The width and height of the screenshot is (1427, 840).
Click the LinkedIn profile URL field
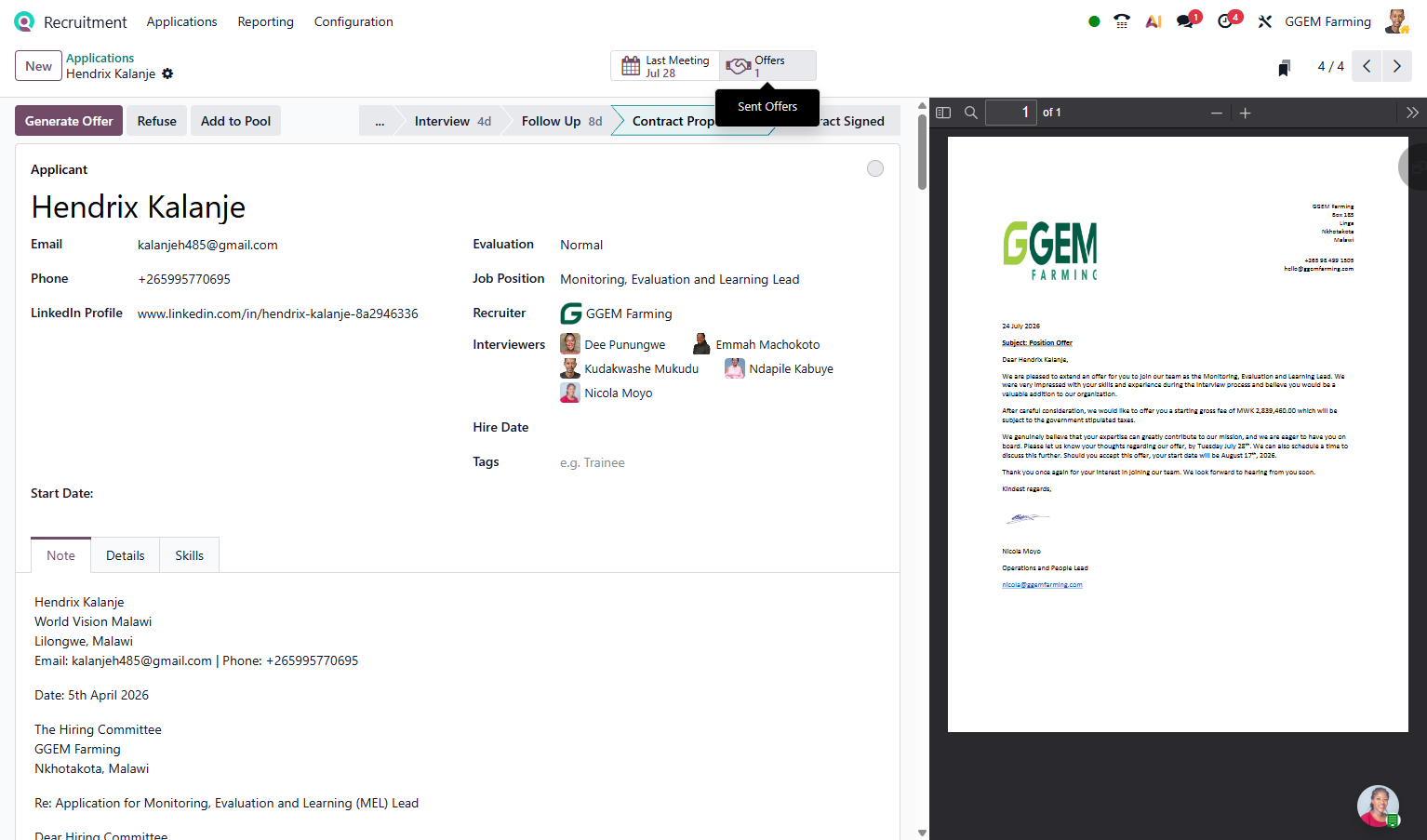(278, 313)
